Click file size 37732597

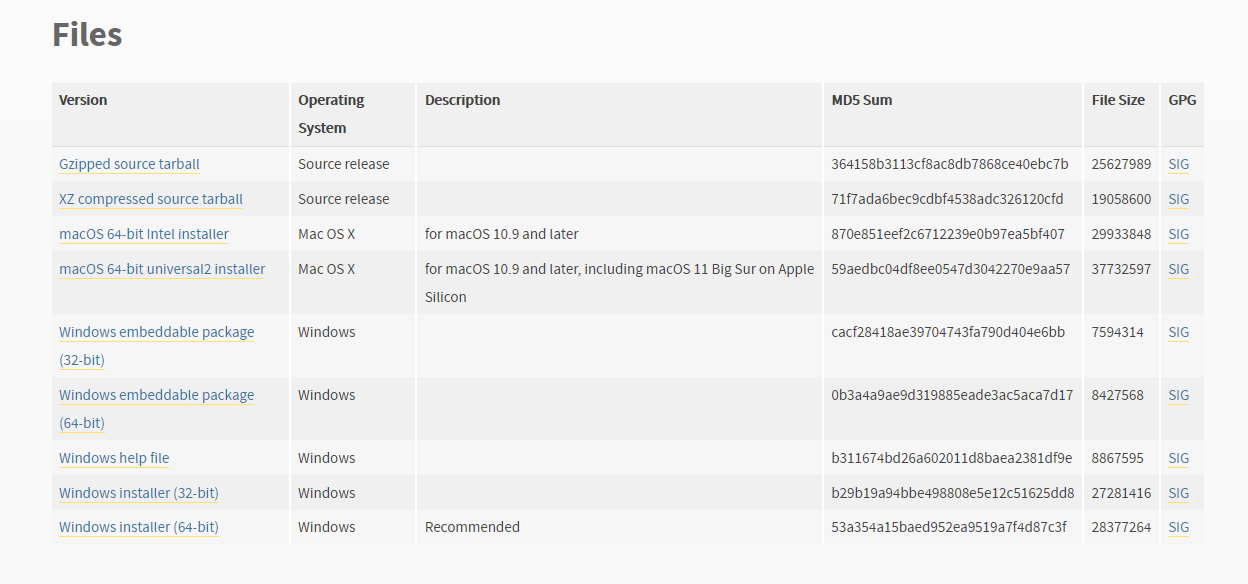(x=1121, y=269)
